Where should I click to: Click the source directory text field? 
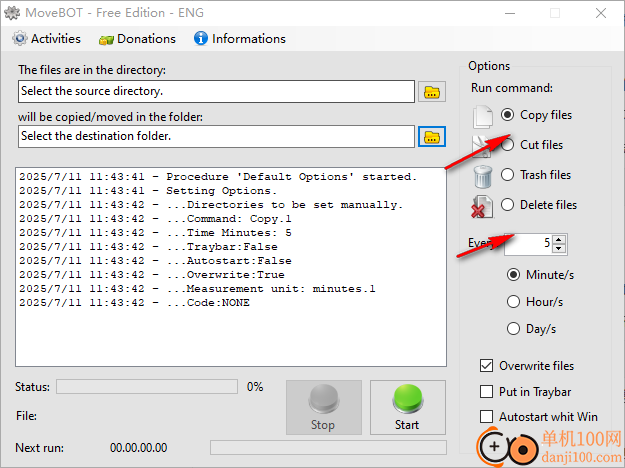(x=216, y=91)
